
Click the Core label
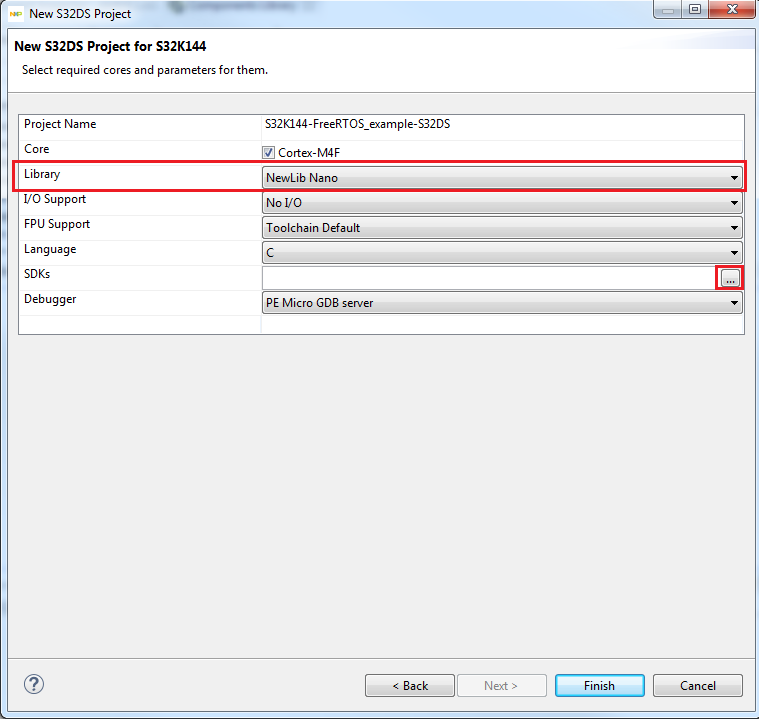pos(36,149)
